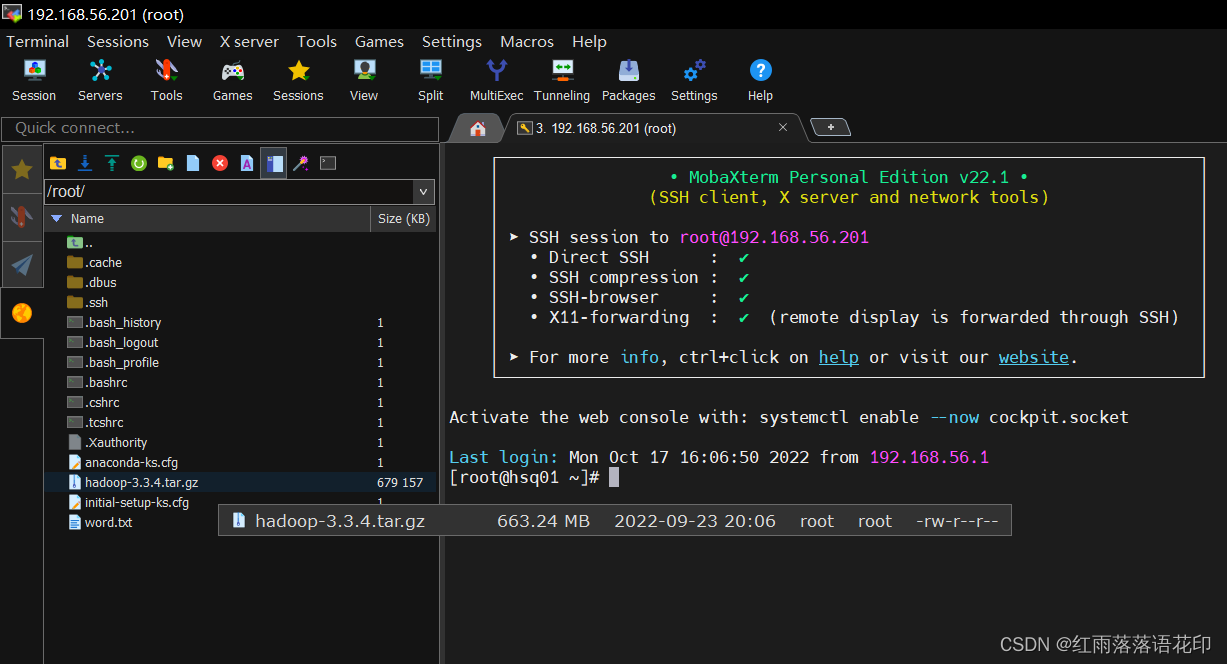The image size is (1227, 664).
Task: Open the X server menu
Action: 249,42
